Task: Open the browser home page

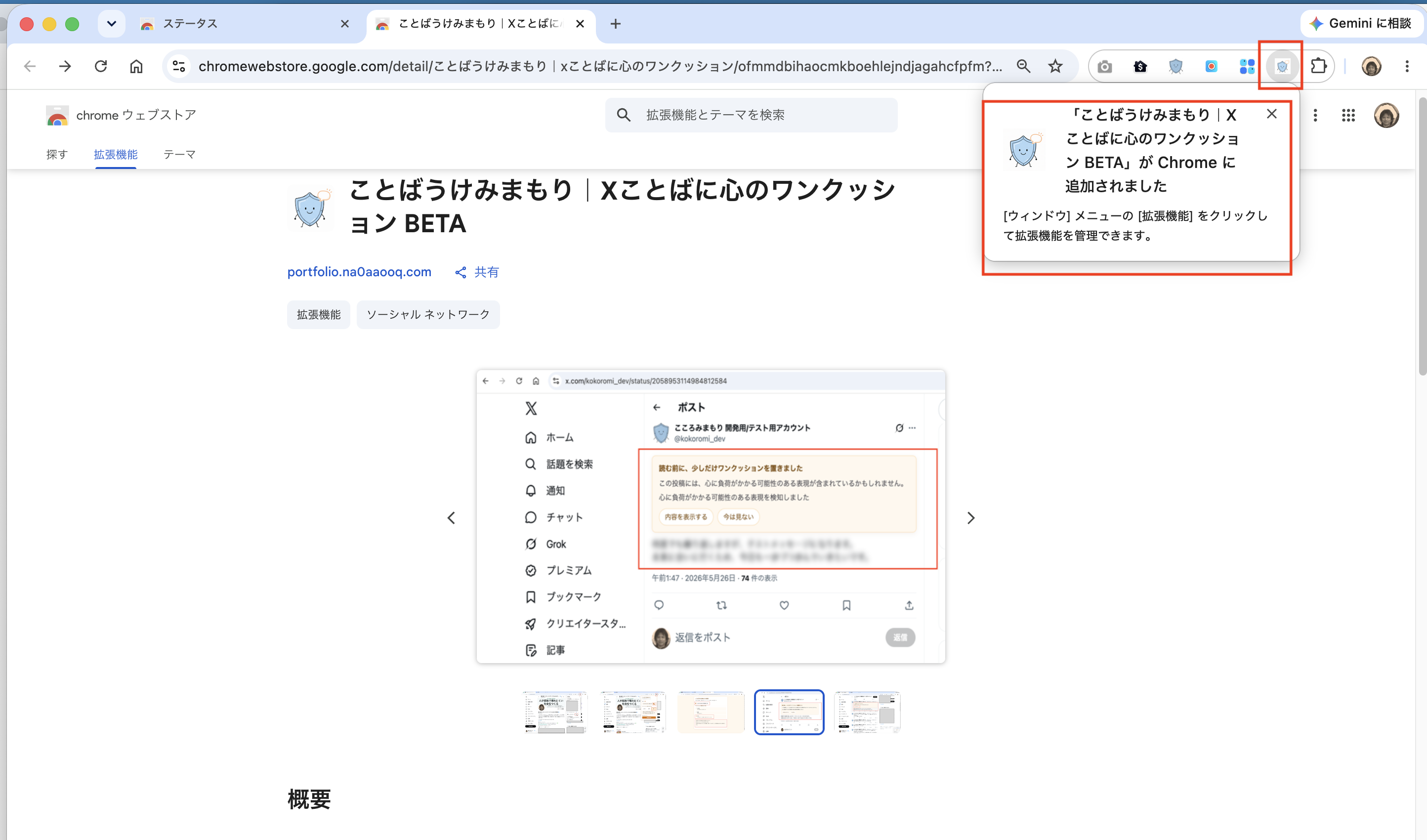Action: (136, 66)
